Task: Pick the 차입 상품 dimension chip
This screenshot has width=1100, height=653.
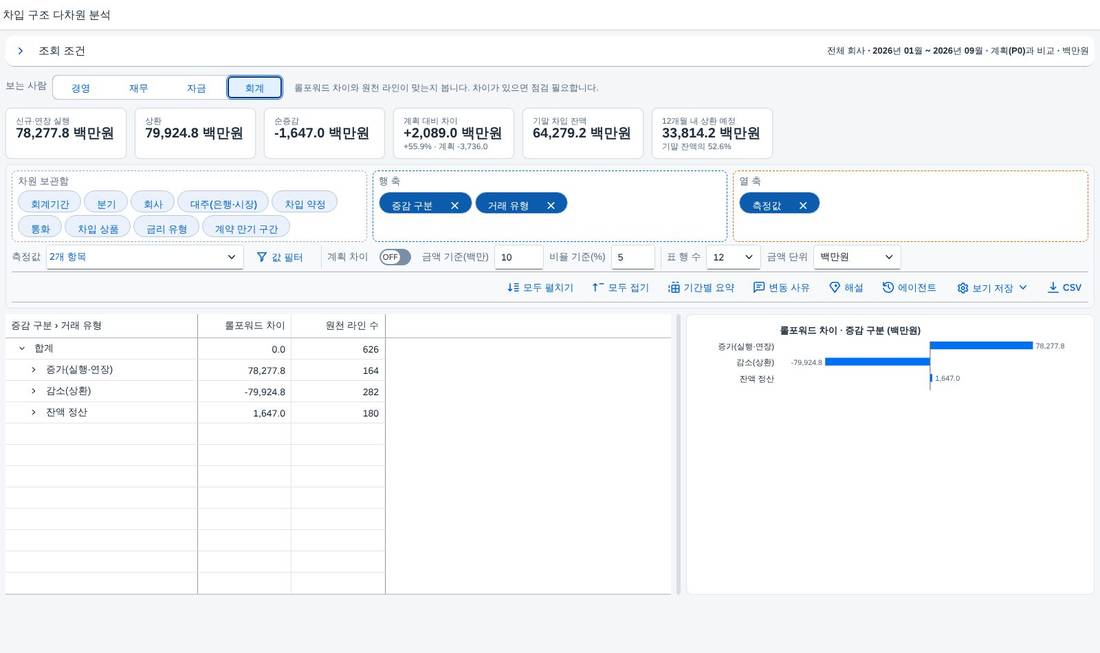Action: coord(98,229)
